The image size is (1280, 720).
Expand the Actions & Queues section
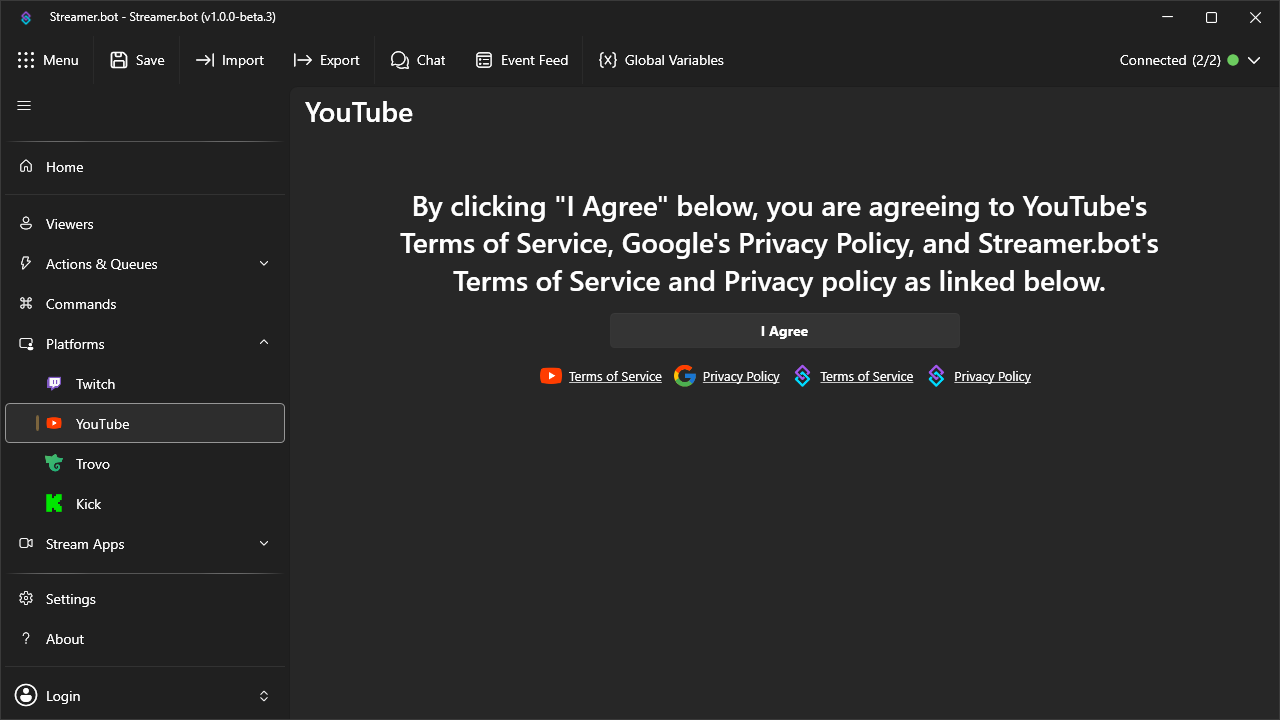tap(263, 263)
